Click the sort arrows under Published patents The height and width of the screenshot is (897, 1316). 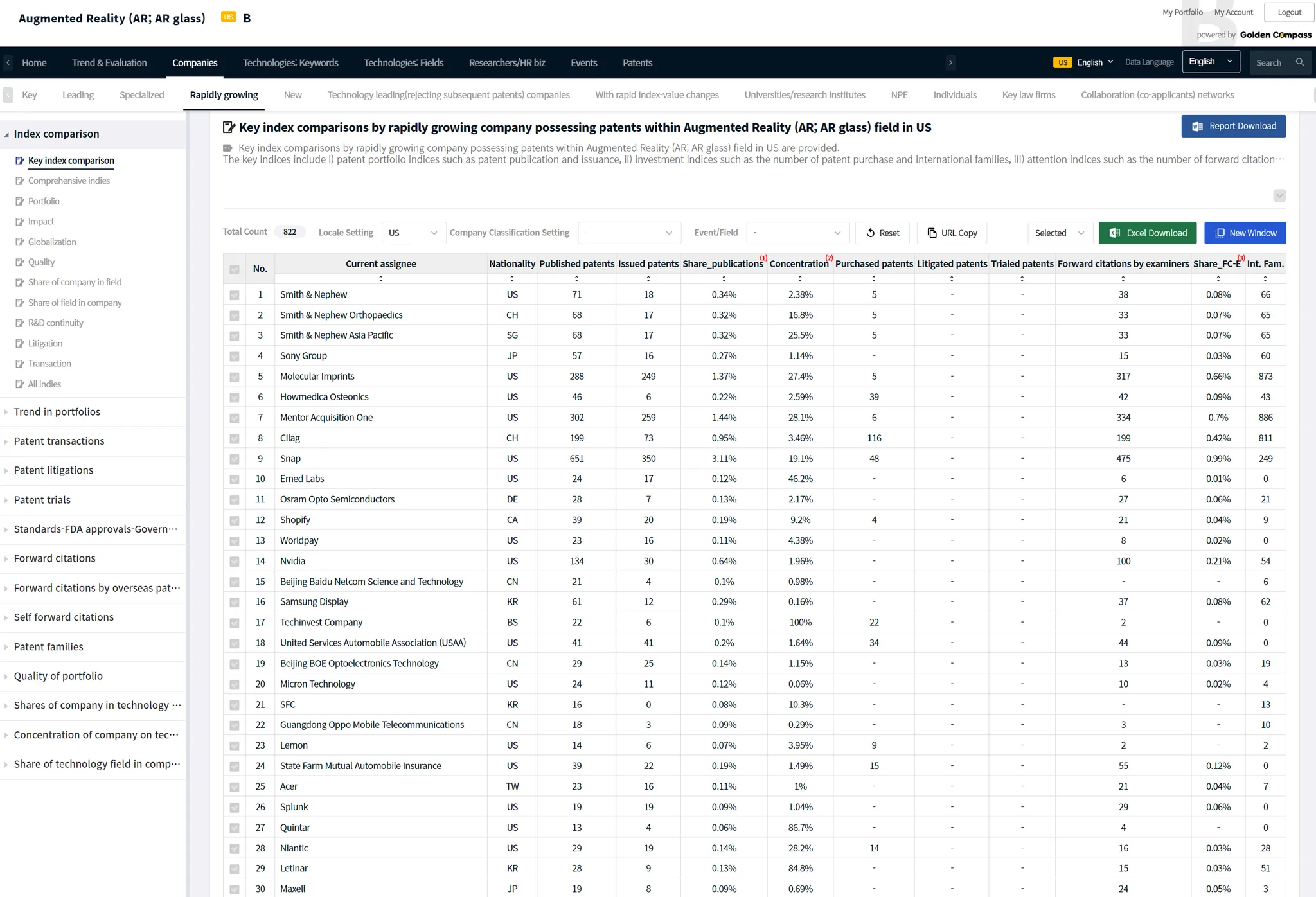click(576, 278)
